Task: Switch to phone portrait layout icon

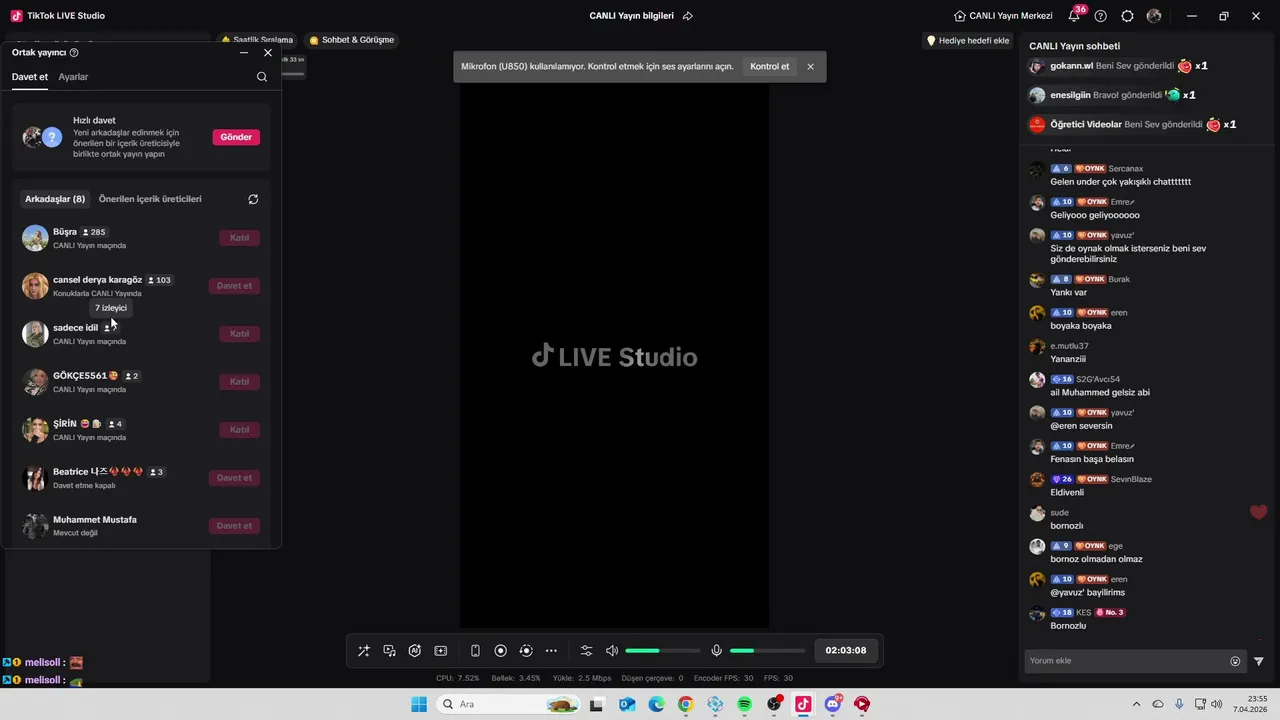Action: tap(475, 651)
